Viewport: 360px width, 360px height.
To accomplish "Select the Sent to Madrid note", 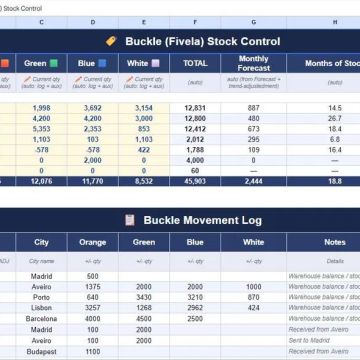I will [323, 341].
